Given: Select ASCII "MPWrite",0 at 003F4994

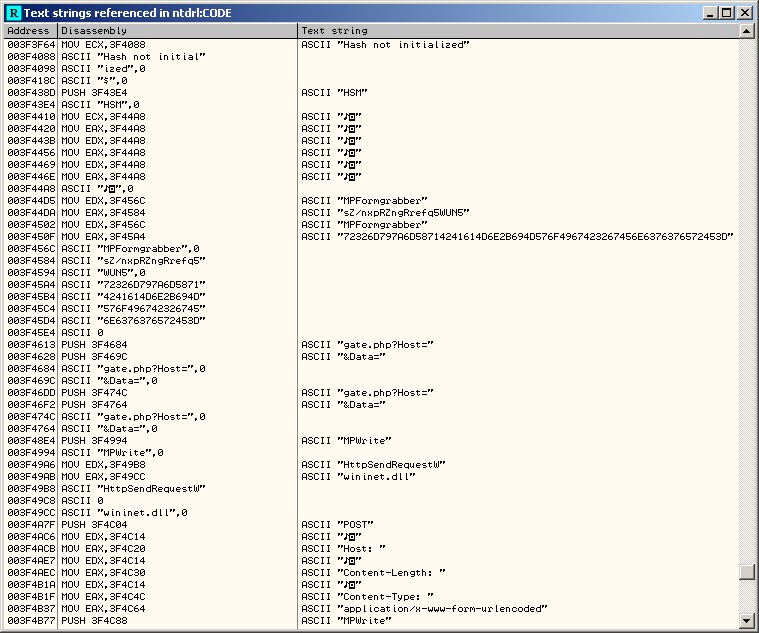Looking at the screenshot, I should coord(372,452).
